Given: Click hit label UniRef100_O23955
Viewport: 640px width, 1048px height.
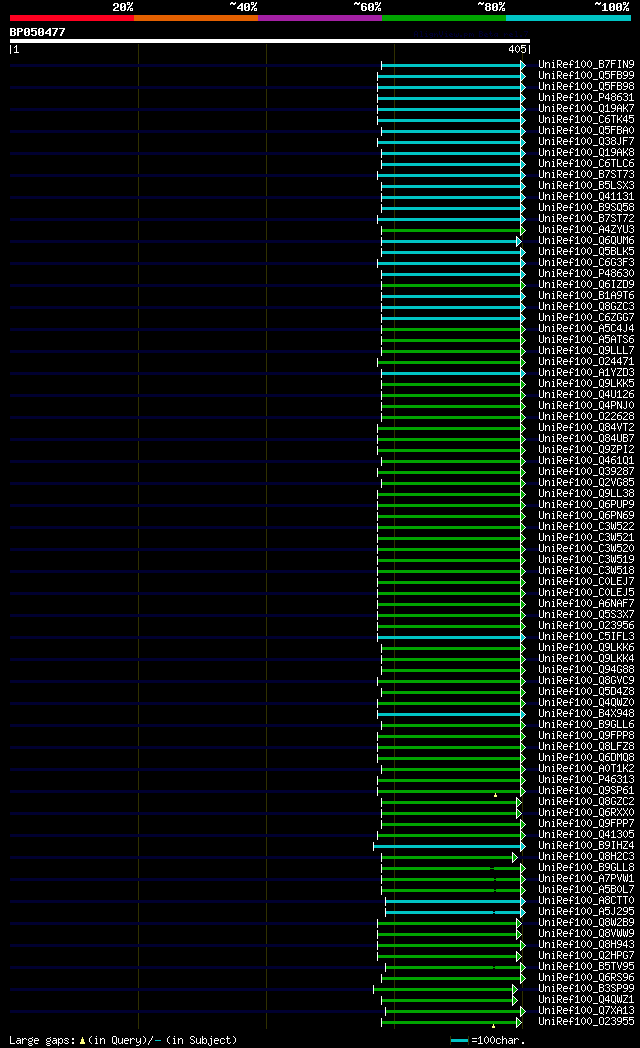Looking at the screenshot, I should [x=587, y=1021].
